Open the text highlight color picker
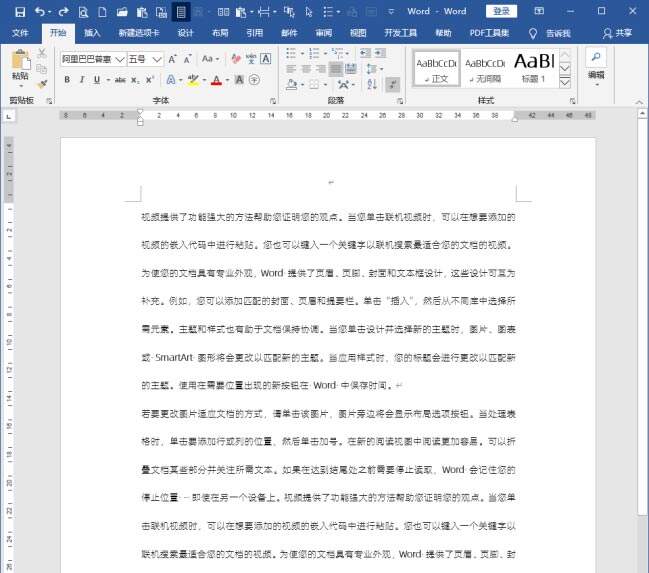 [x=193, y=79]
